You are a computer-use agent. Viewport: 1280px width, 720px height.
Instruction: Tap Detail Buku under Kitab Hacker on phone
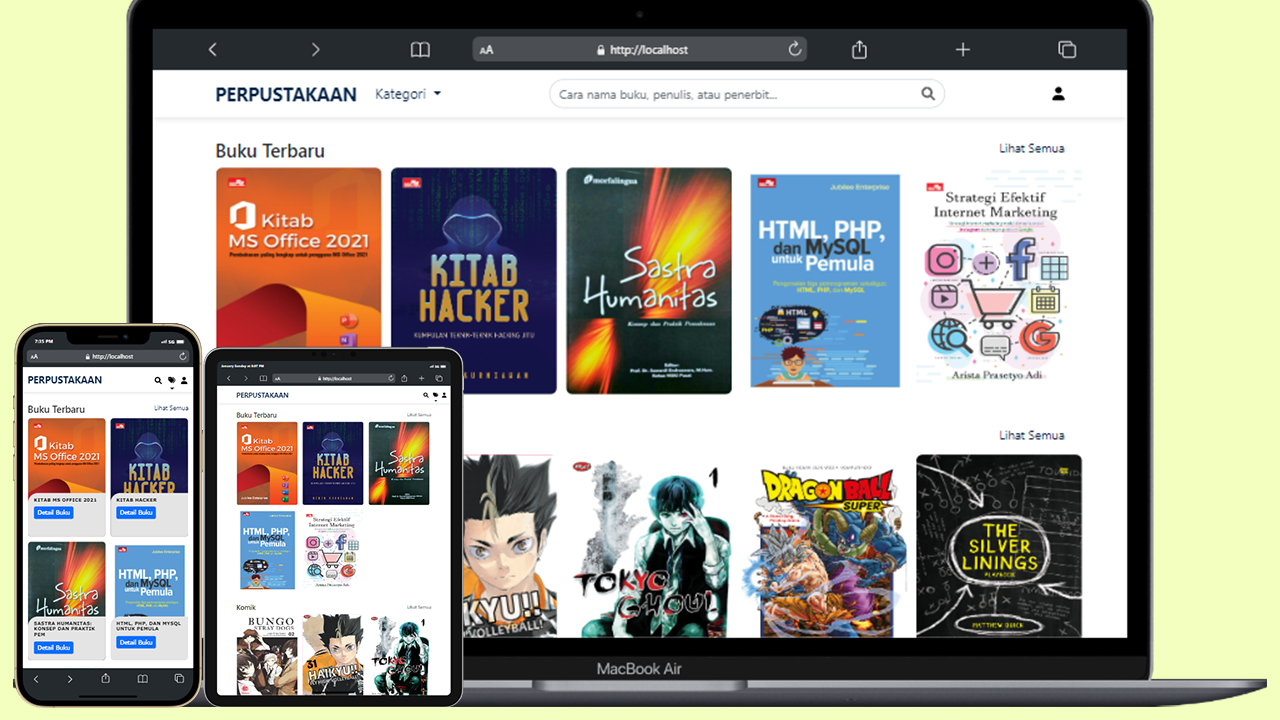click(x=136, y=512)
